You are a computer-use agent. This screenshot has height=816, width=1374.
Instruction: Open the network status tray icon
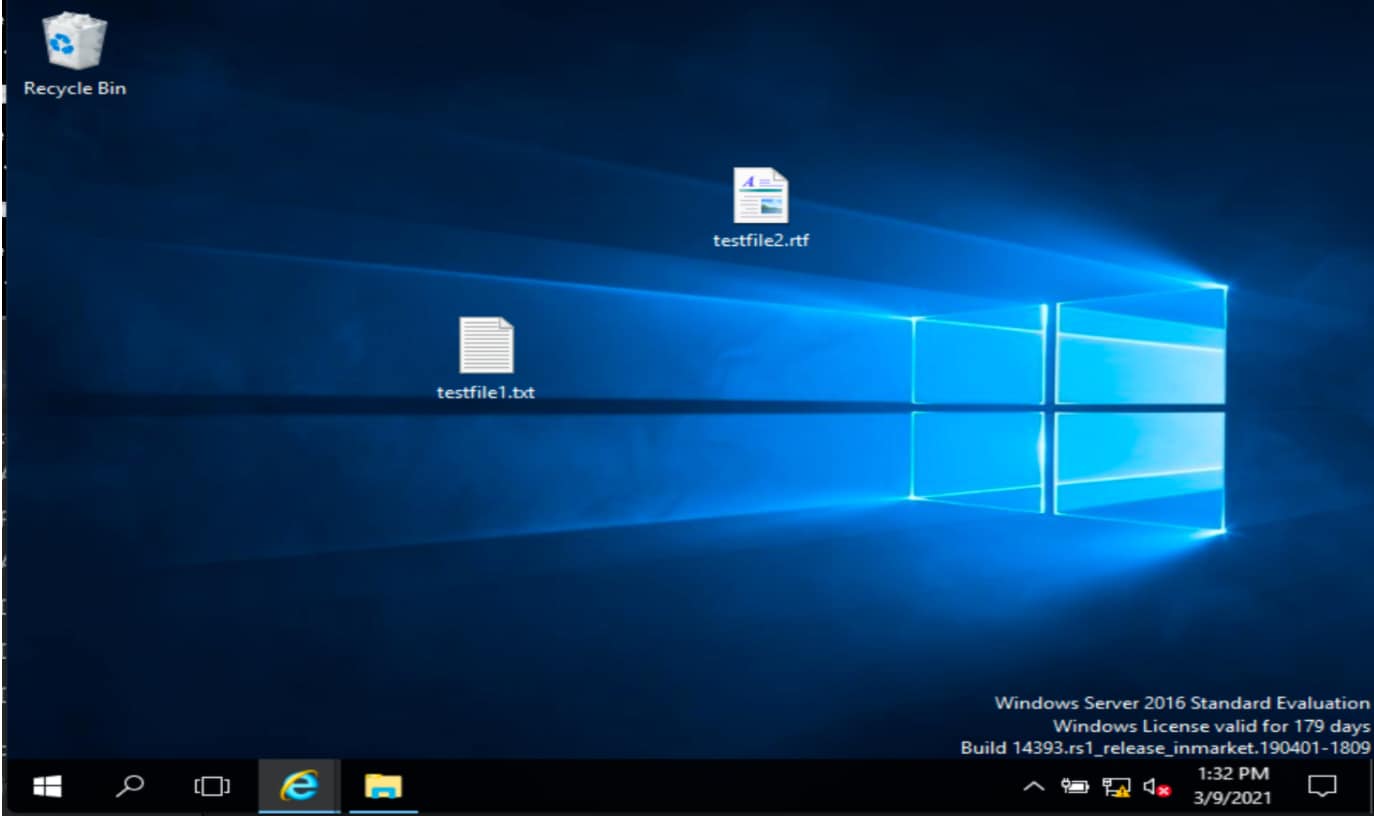[x=1116, y=788]
